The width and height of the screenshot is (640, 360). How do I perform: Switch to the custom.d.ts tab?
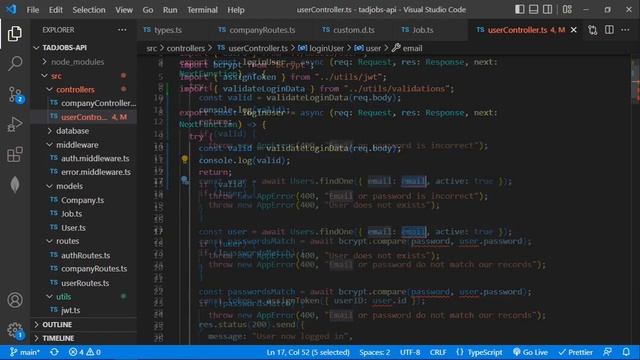coord(353,30)
